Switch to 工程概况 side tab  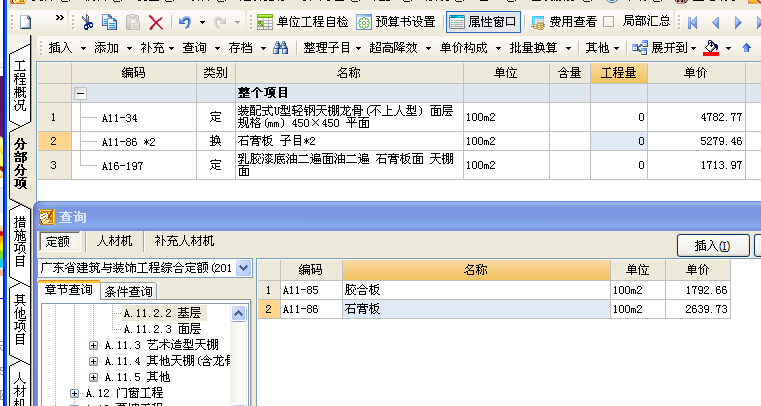20,85
